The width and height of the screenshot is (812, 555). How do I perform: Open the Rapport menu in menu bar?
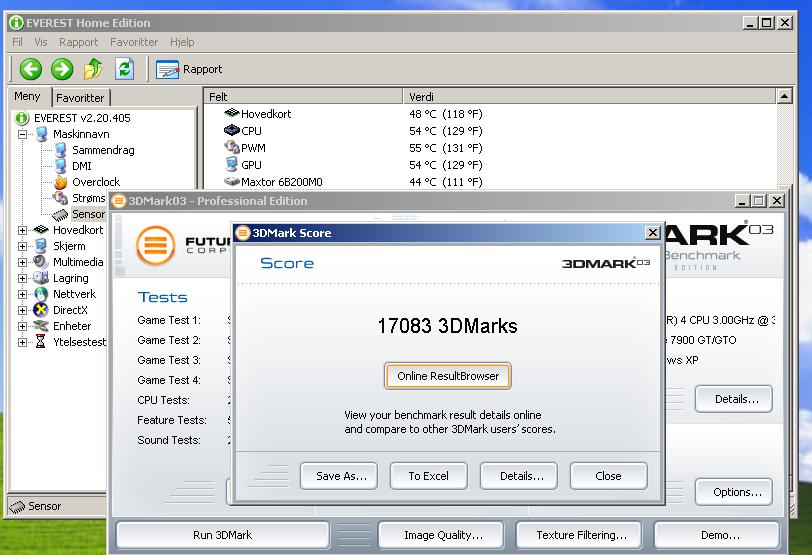click(78, 42)
